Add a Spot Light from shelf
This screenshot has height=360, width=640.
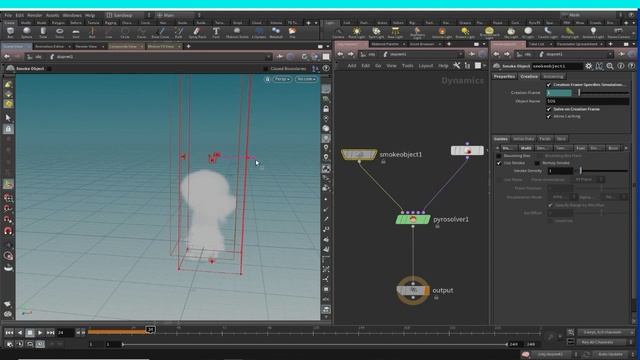tap(376, 32)
